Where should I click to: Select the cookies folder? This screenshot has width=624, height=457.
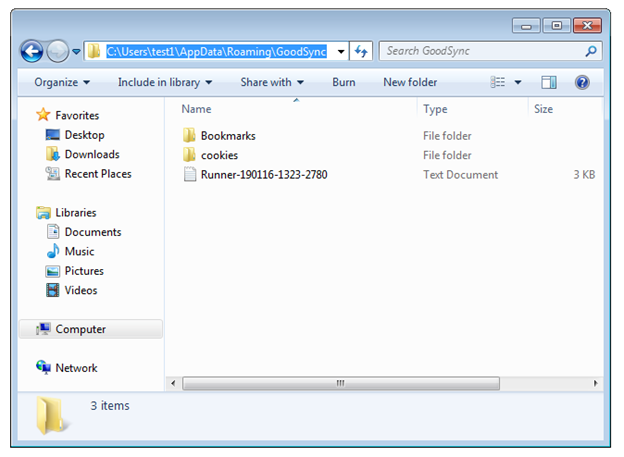pos(219,155)
